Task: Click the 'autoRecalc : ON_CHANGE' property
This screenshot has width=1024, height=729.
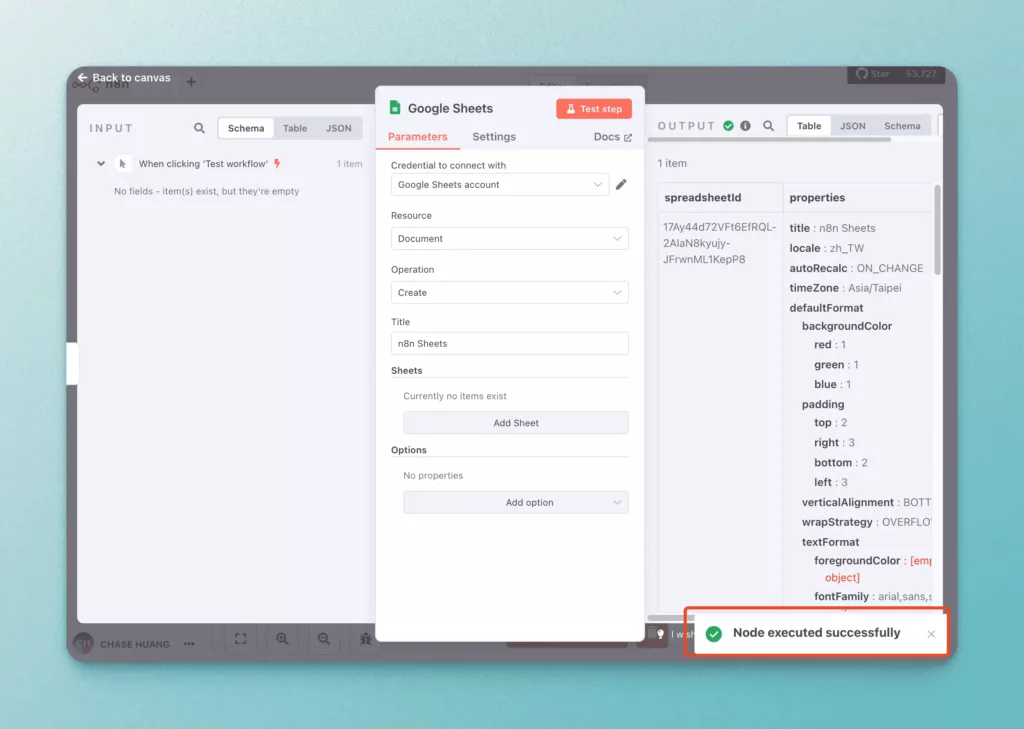Action: [856, 268]
